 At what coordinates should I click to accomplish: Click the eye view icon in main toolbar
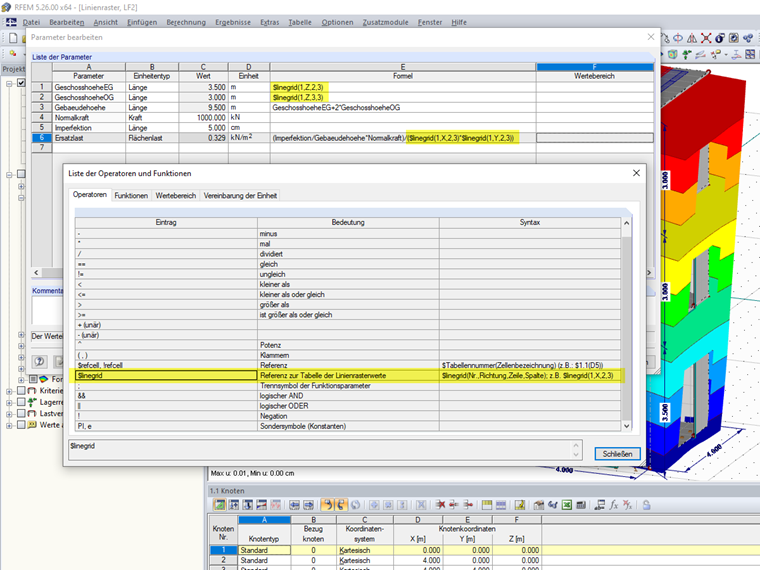pos(678,38)
